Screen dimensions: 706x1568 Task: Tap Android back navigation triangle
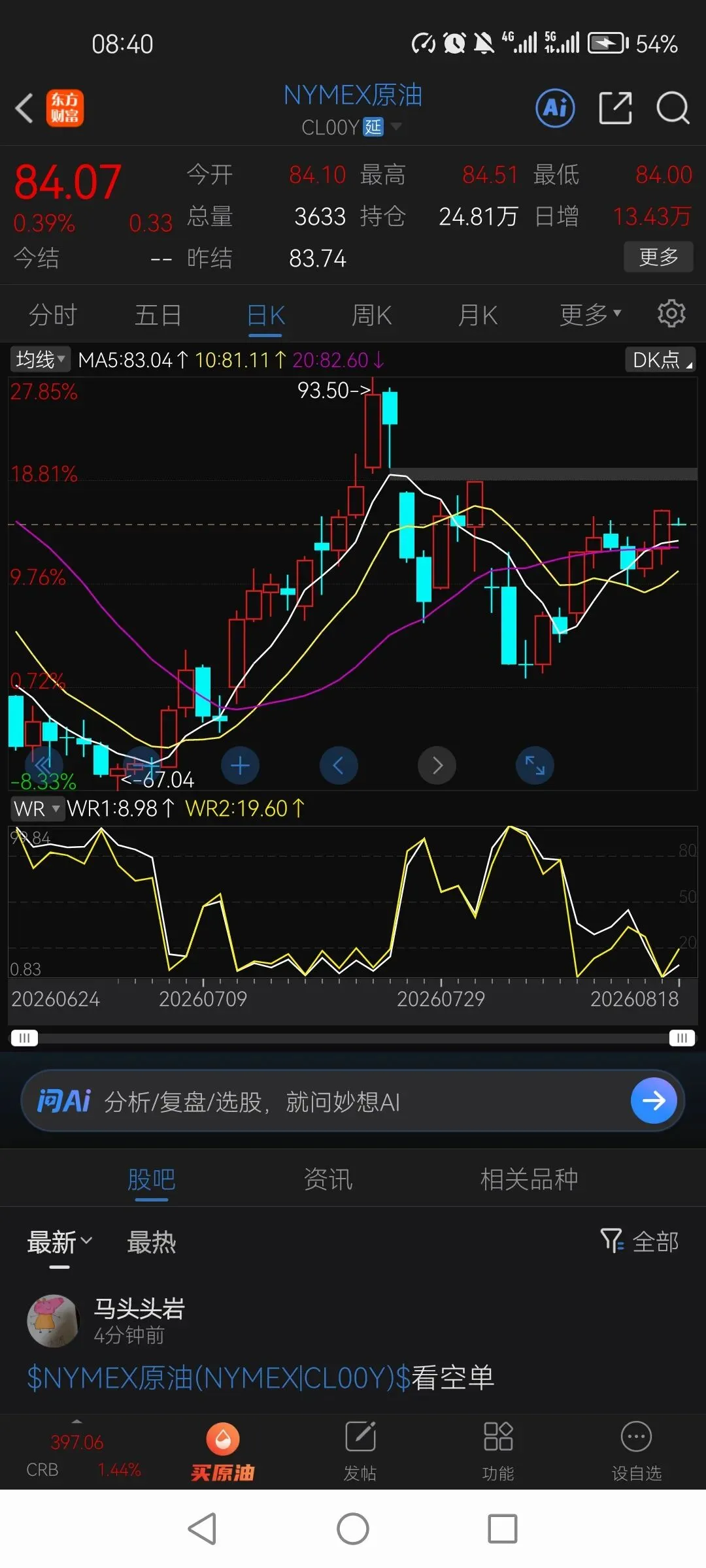202,1529
